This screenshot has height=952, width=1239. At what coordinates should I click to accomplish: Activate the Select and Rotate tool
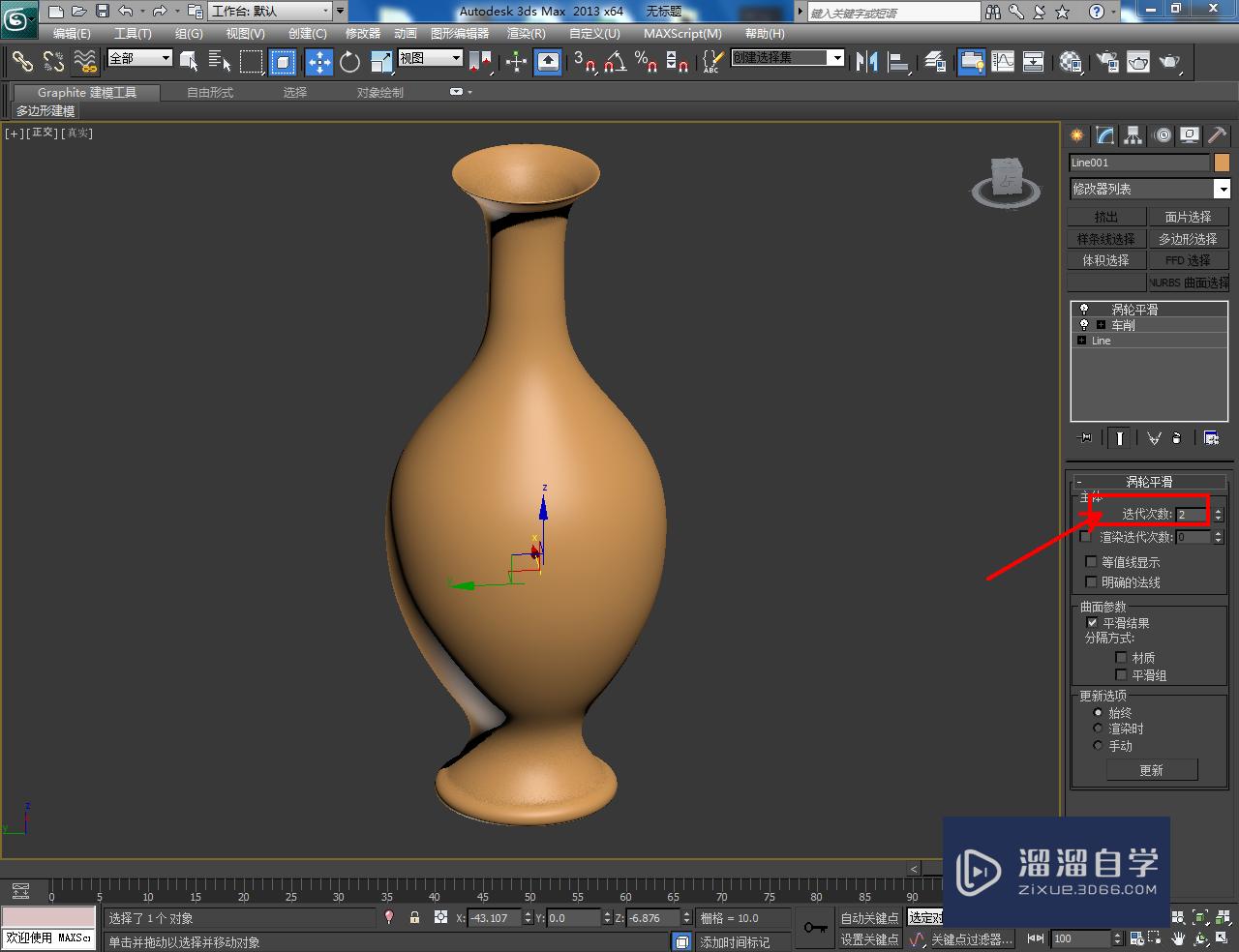pos(350,62)
